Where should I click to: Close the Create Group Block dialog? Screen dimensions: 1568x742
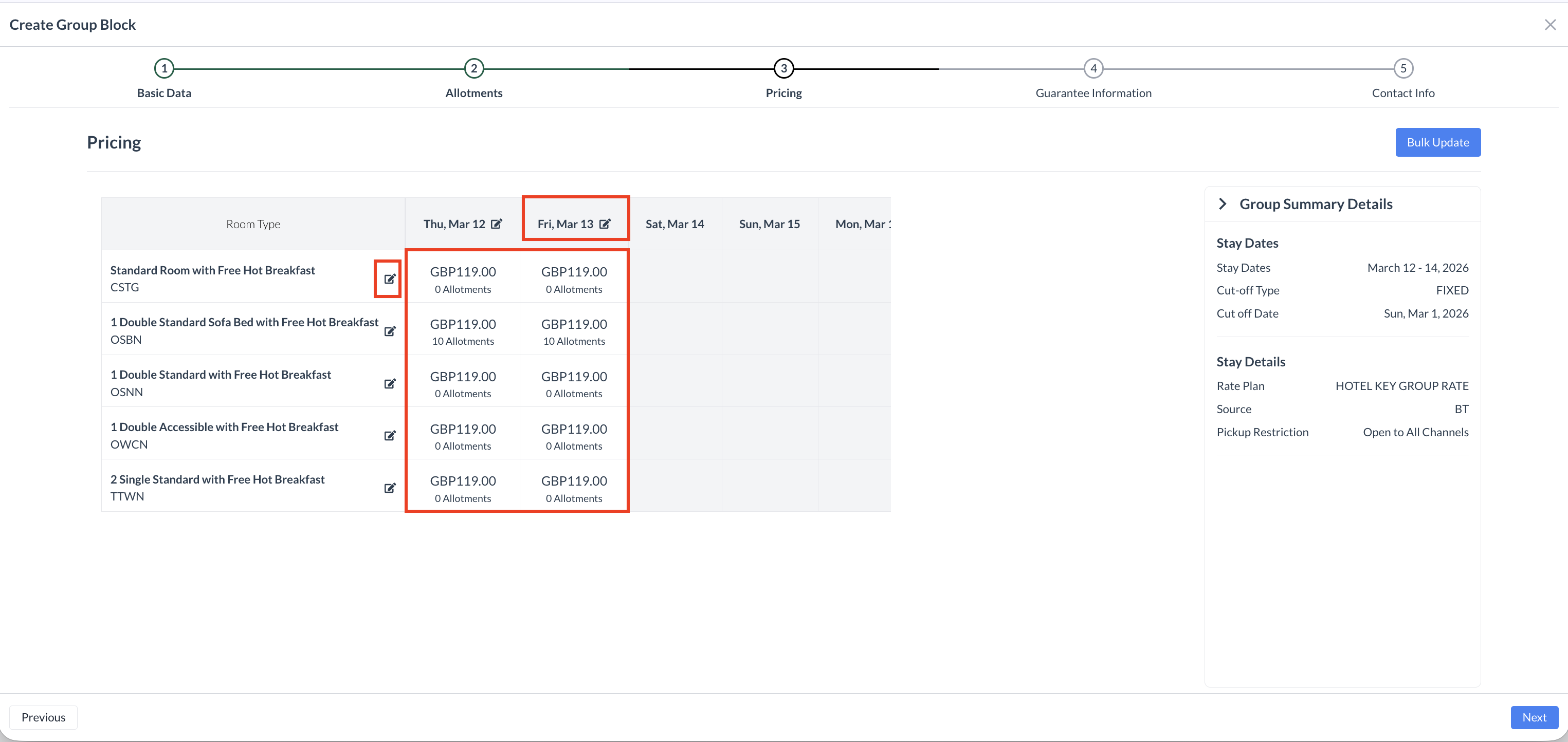[1549, 25]
